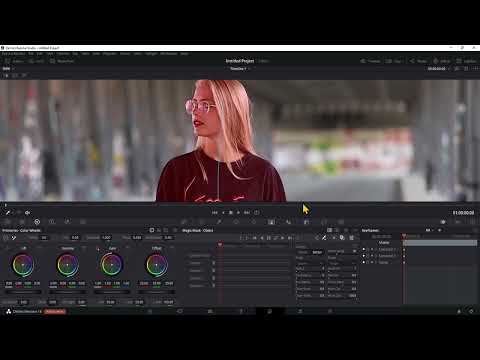Reset the Lift wheel
This screenshot has height=360, width=480.
pyautogui.click(x=40, y=248)
